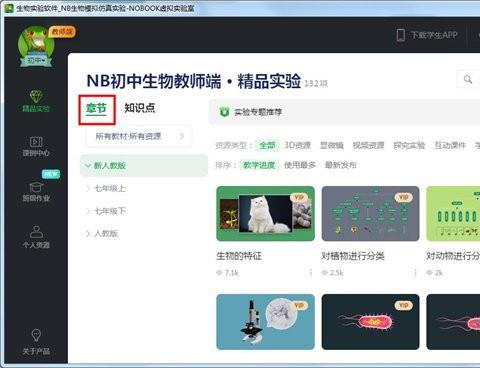The width and height of the screenshot is (480, 368).
Task: Switch to the 章节 tab
Action: point(96,108)
